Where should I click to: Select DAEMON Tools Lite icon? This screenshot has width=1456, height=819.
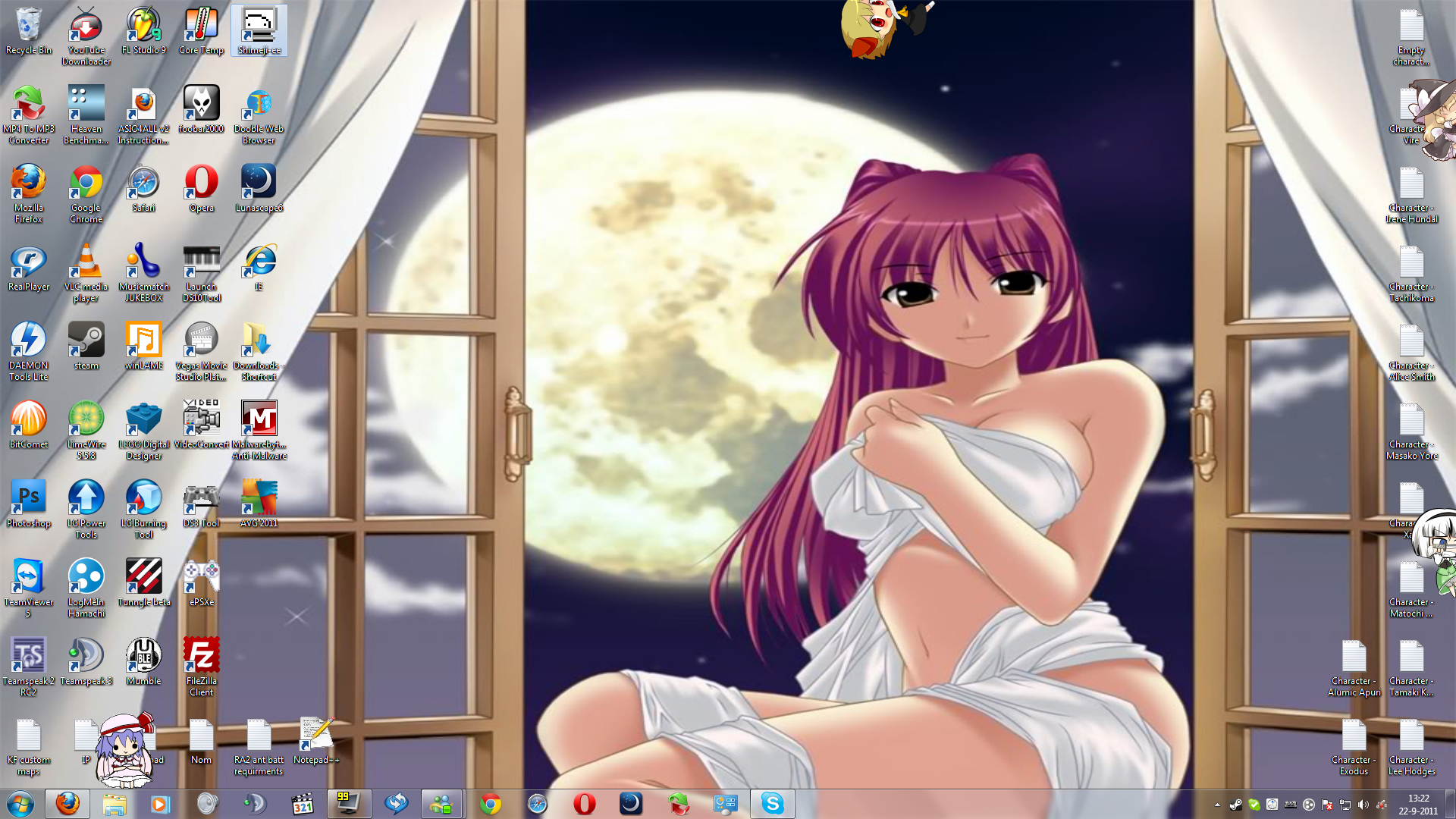(x=28, y=351)
